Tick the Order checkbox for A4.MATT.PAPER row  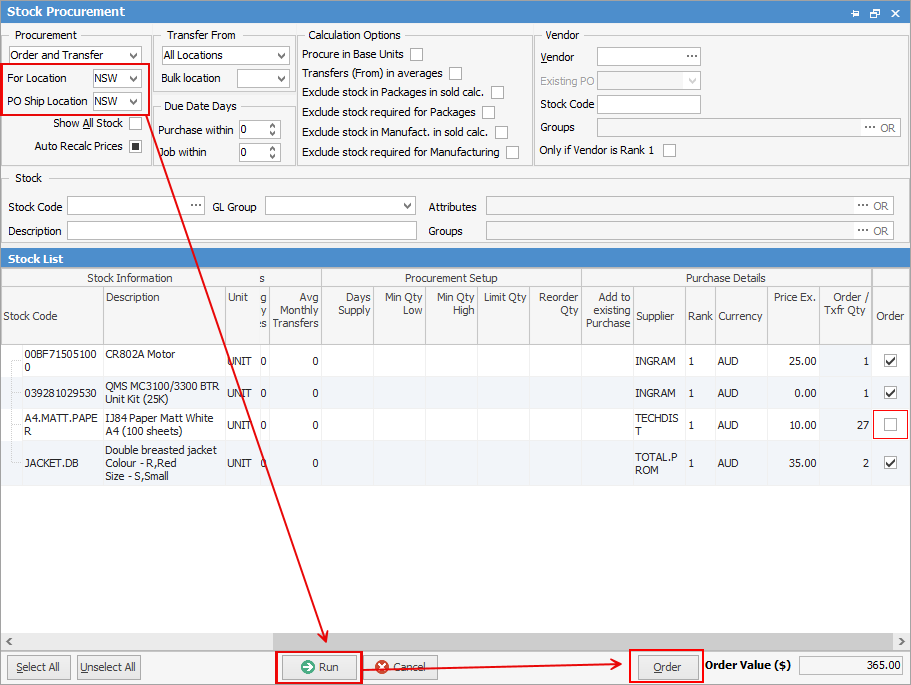click(x=890, y=424)
